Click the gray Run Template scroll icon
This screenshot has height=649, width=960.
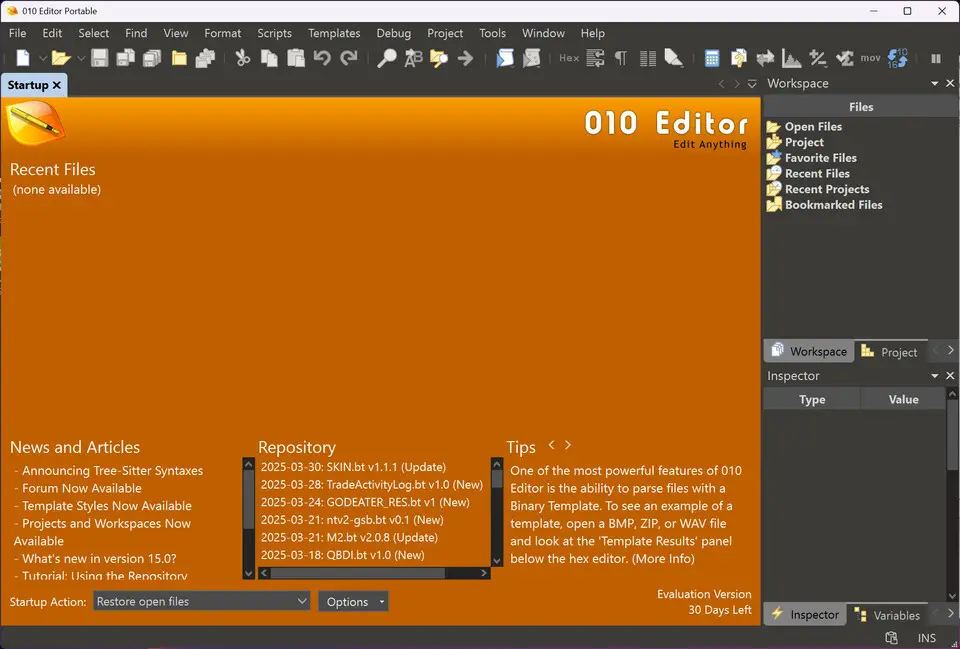coord(531,58)
